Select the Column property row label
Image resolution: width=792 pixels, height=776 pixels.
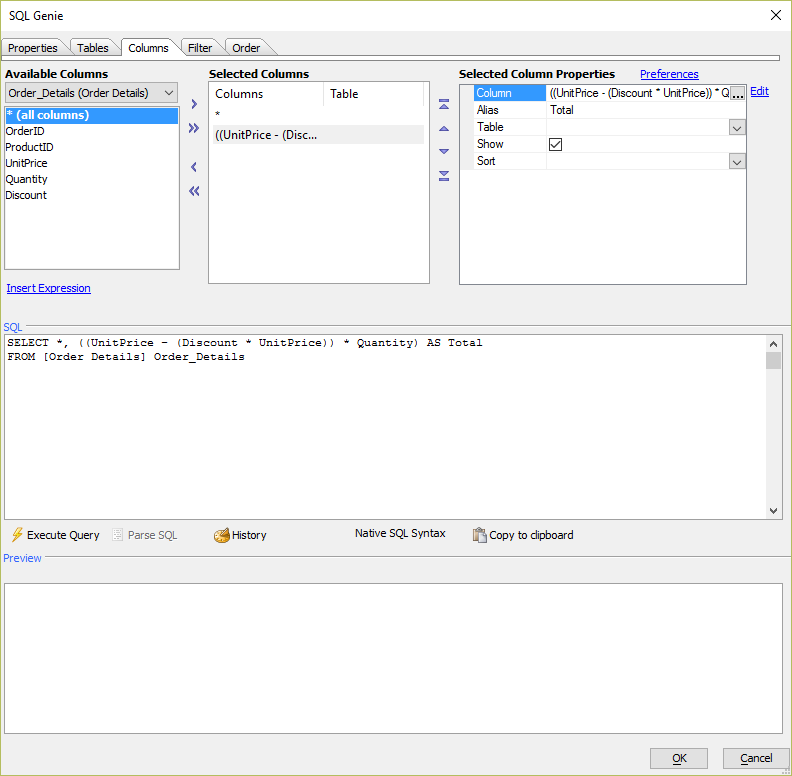coord(509,93)
